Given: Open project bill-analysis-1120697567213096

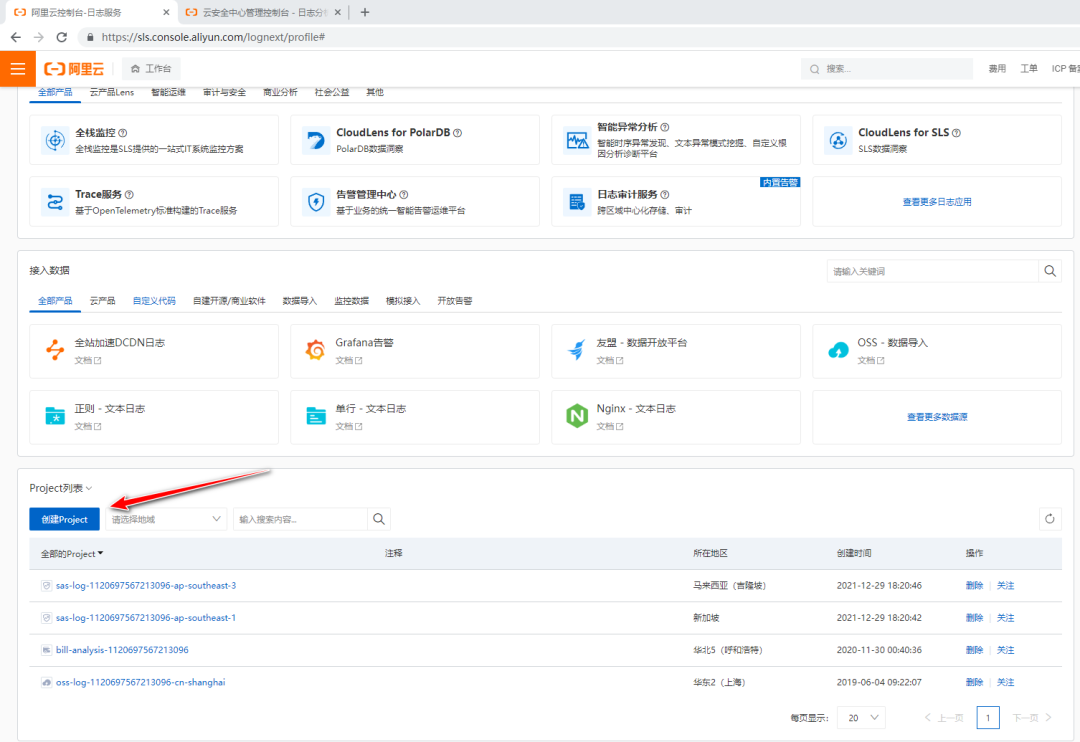Looking at the screenshot, I should pos(122,649).
